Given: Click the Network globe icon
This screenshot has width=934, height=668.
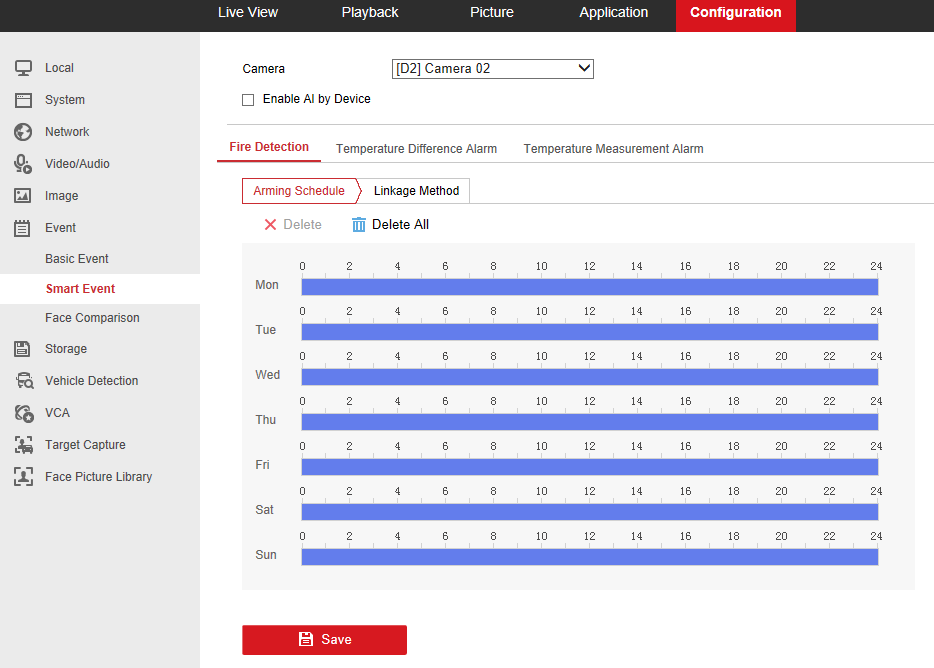Looking at the screenshot, I should pyautogui.click(x=23, y=132).
